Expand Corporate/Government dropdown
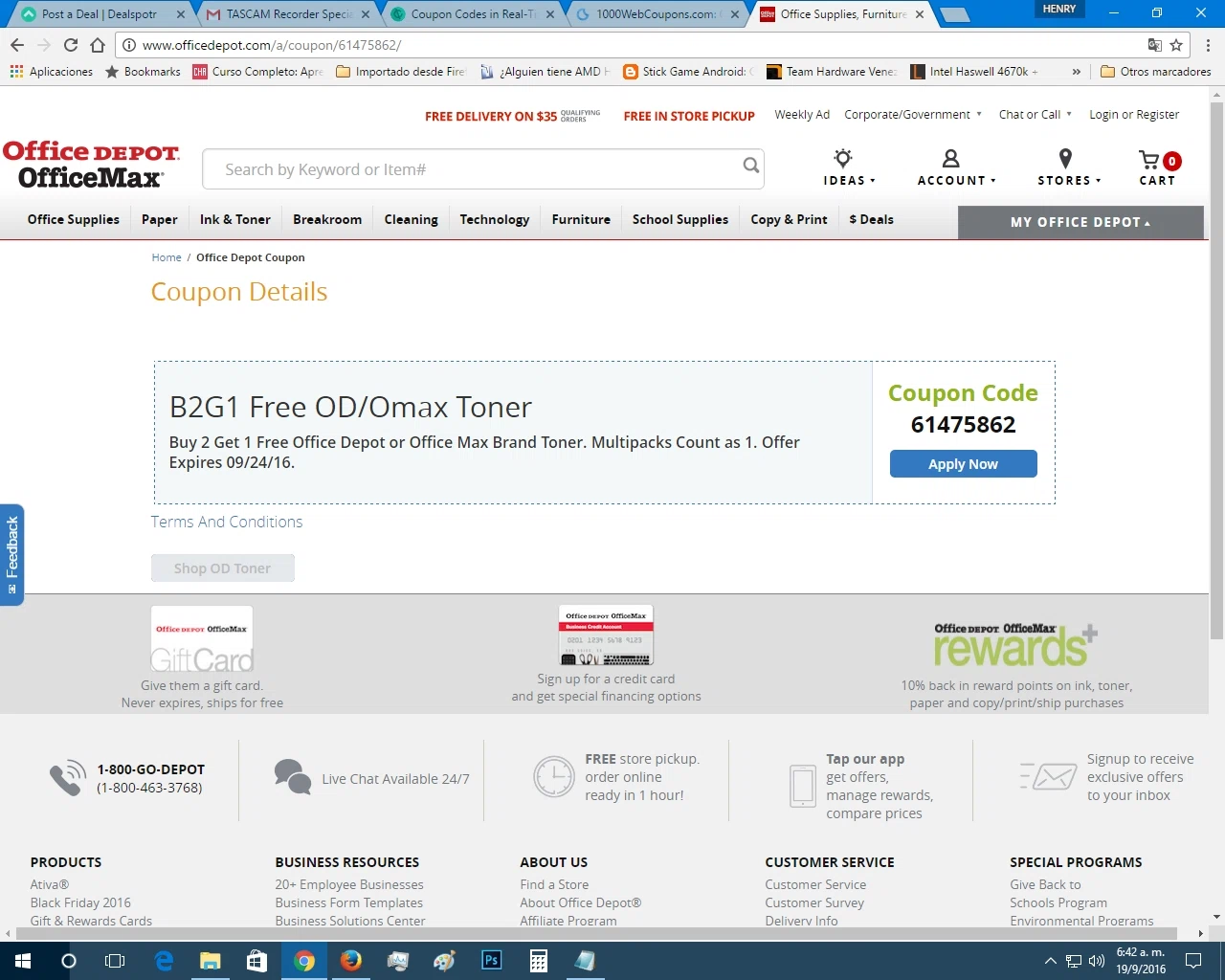Screen dimensions: 1225x980 pos(913,115)
